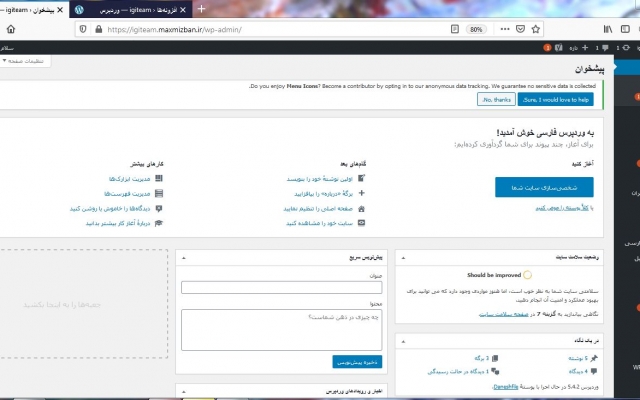Screen dimensions: 640x400
Task: Open برگه درباره را بیافزایید link
Action: point(323,194)
